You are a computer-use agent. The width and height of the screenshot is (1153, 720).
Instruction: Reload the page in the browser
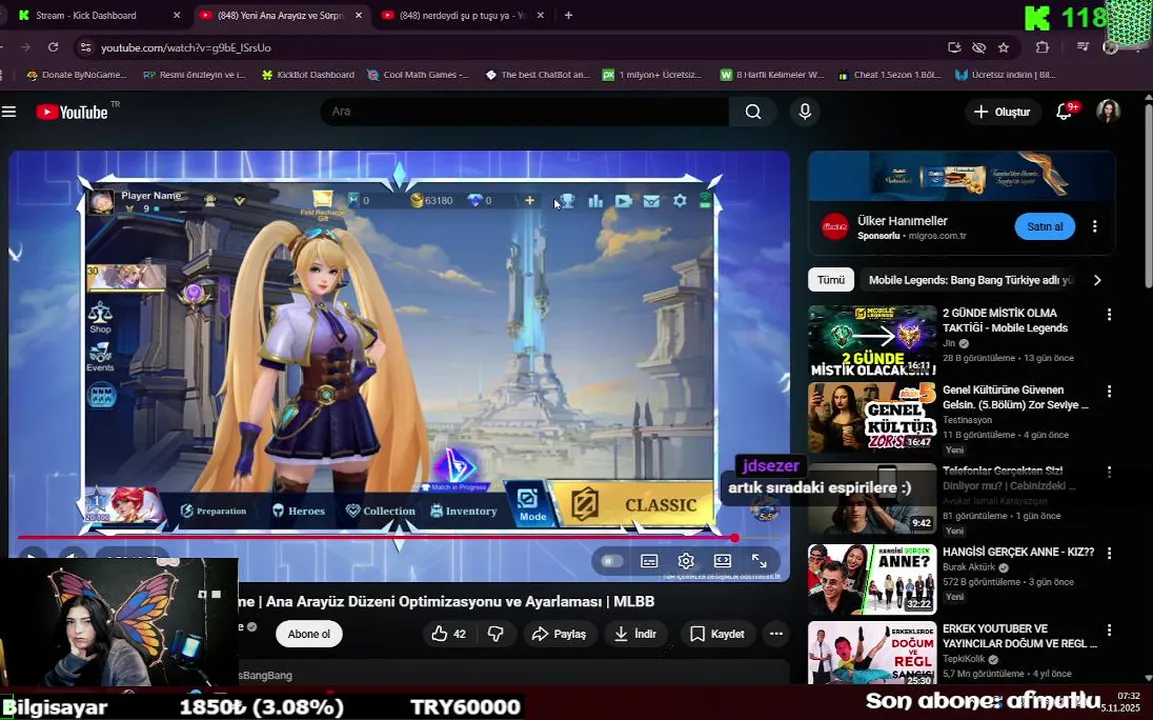click(53, 47)
